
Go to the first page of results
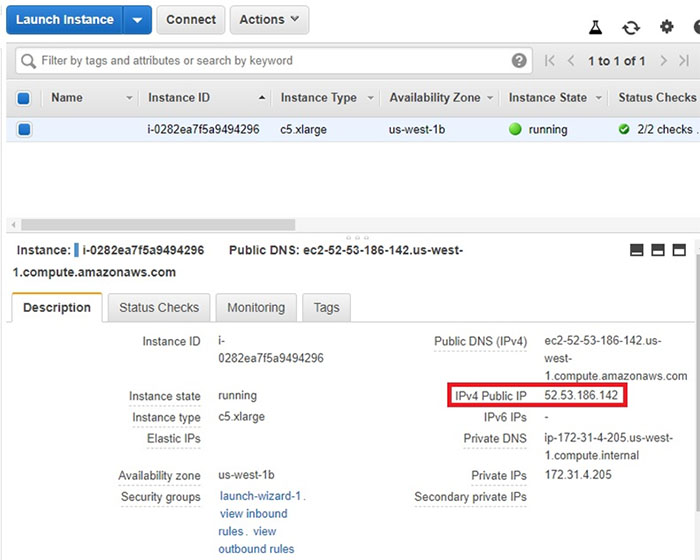point(549,61)
